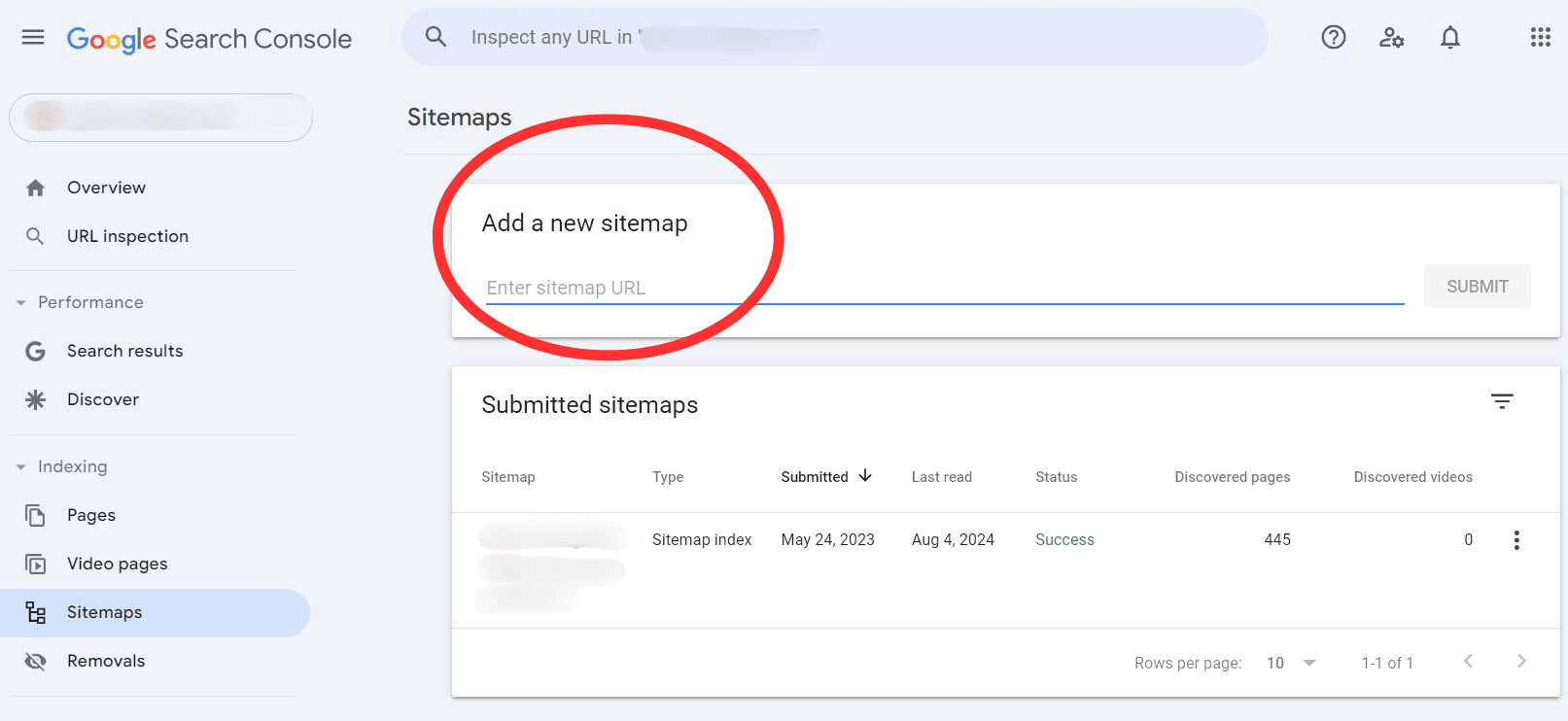Click the 445 discovered pages value

click(1277, 540)
